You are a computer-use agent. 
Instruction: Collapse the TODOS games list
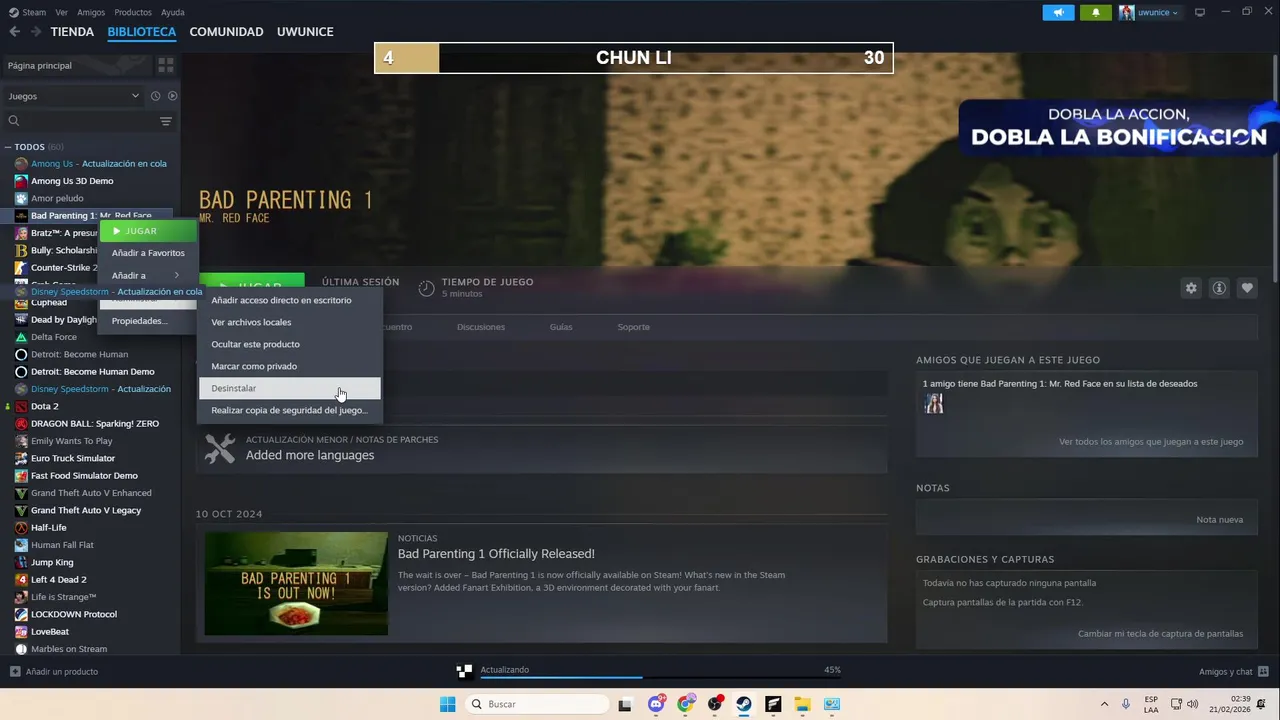click(34, 147)
